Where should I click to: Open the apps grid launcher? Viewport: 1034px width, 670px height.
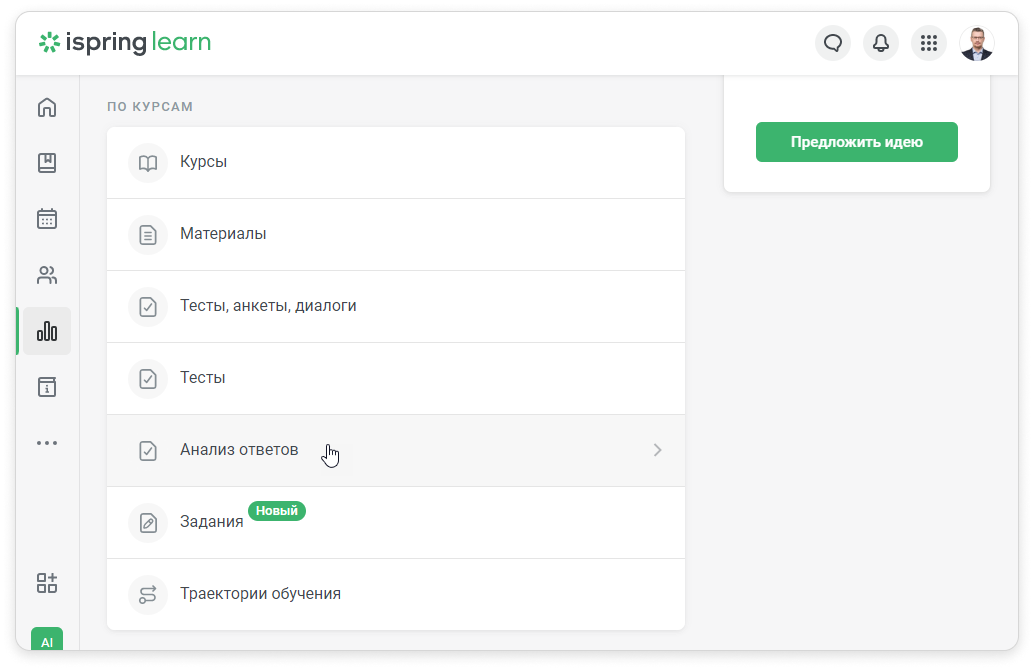(929, 44)
